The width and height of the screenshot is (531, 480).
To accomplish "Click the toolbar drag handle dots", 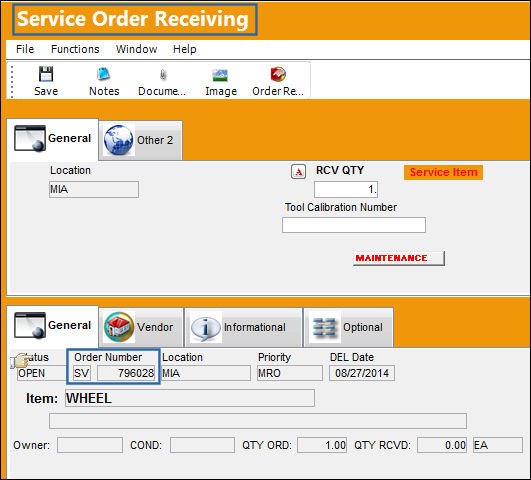I will click(12, 82).
